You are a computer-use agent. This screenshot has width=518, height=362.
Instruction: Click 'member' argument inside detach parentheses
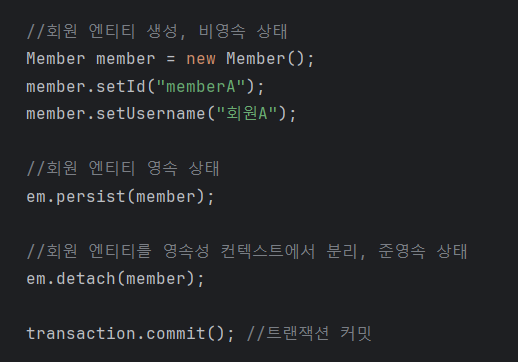[156, 279]
